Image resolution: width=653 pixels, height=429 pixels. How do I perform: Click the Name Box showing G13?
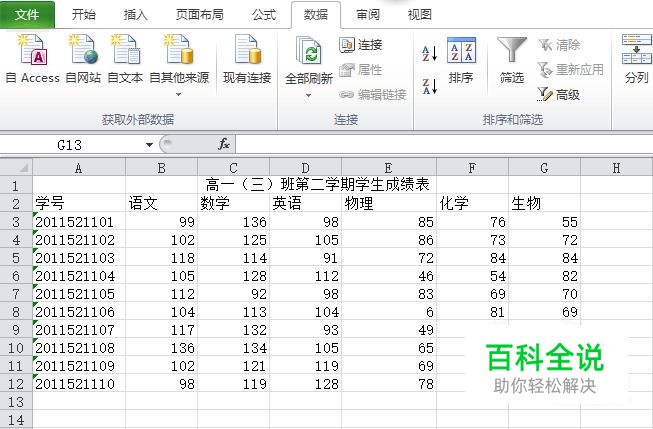[70, 145]
